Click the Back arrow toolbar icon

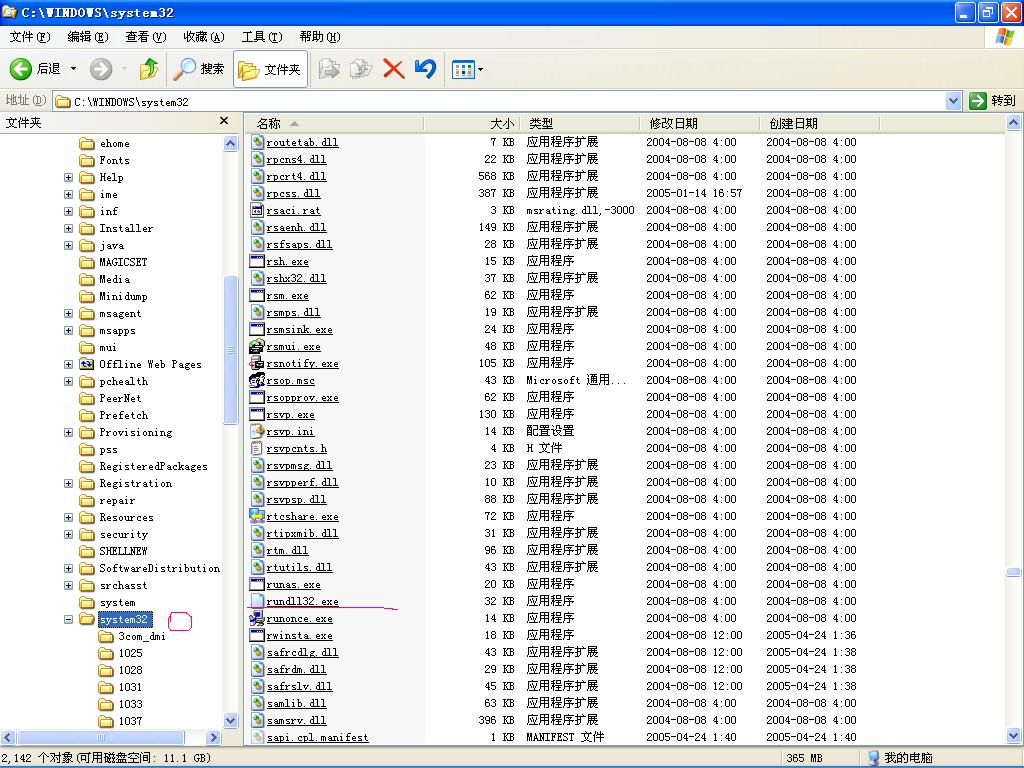point(21,69)
